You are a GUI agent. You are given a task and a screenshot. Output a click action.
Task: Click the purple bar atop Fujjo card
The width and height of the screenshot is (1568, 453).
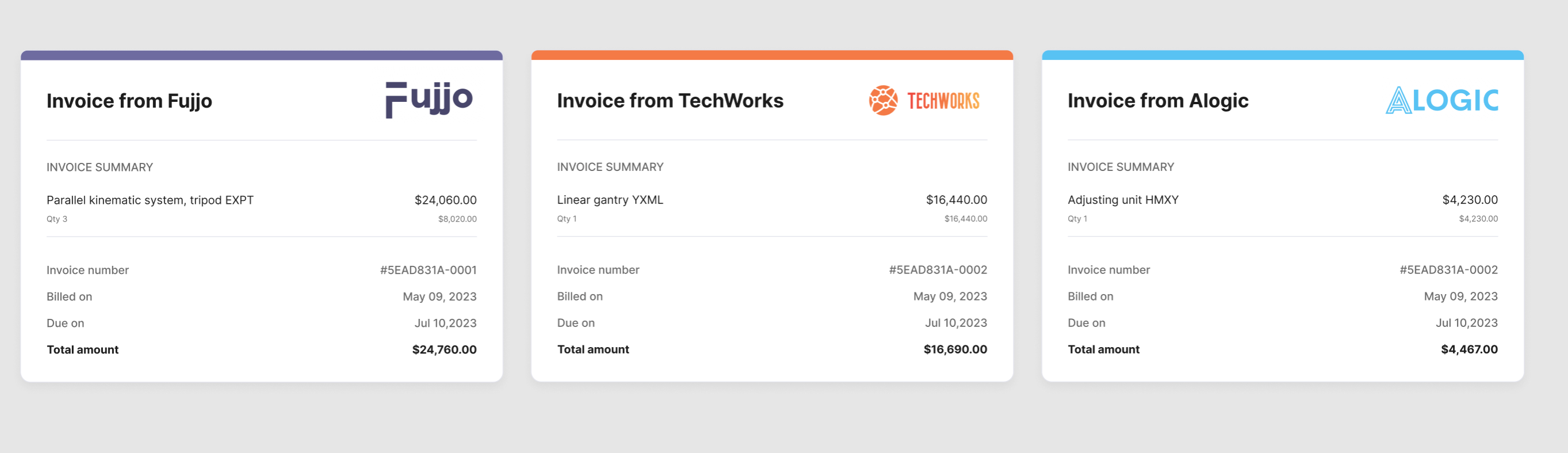(x=262, y=55)
